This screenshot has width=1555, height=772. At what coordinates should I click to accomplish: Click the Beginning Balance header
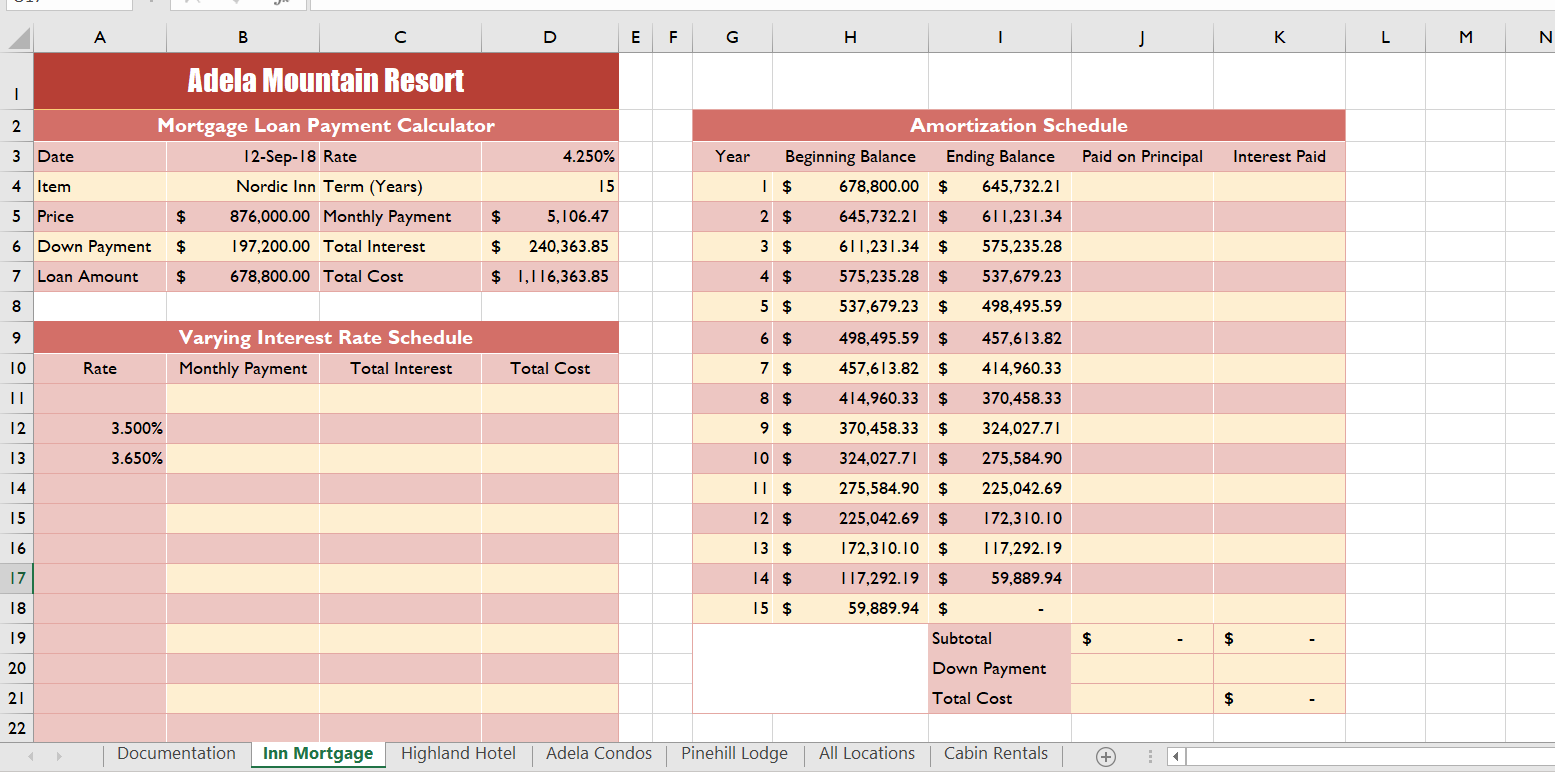850,157
